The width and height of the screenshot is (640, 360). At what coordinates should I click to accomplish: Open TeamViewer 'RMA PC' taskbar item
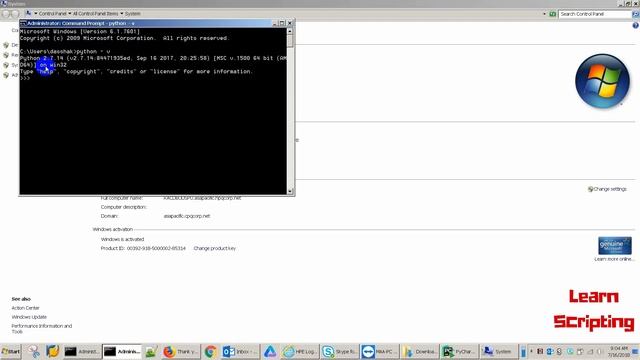coord(379,351)
